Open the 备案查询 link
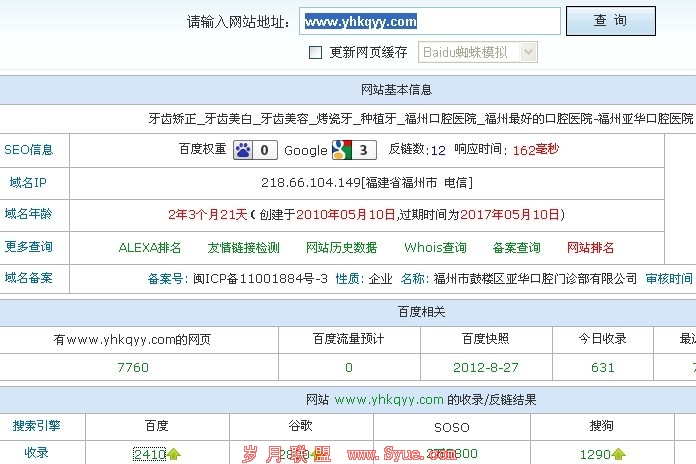Viewport: 696px width, 464px height. coord(516,247)
